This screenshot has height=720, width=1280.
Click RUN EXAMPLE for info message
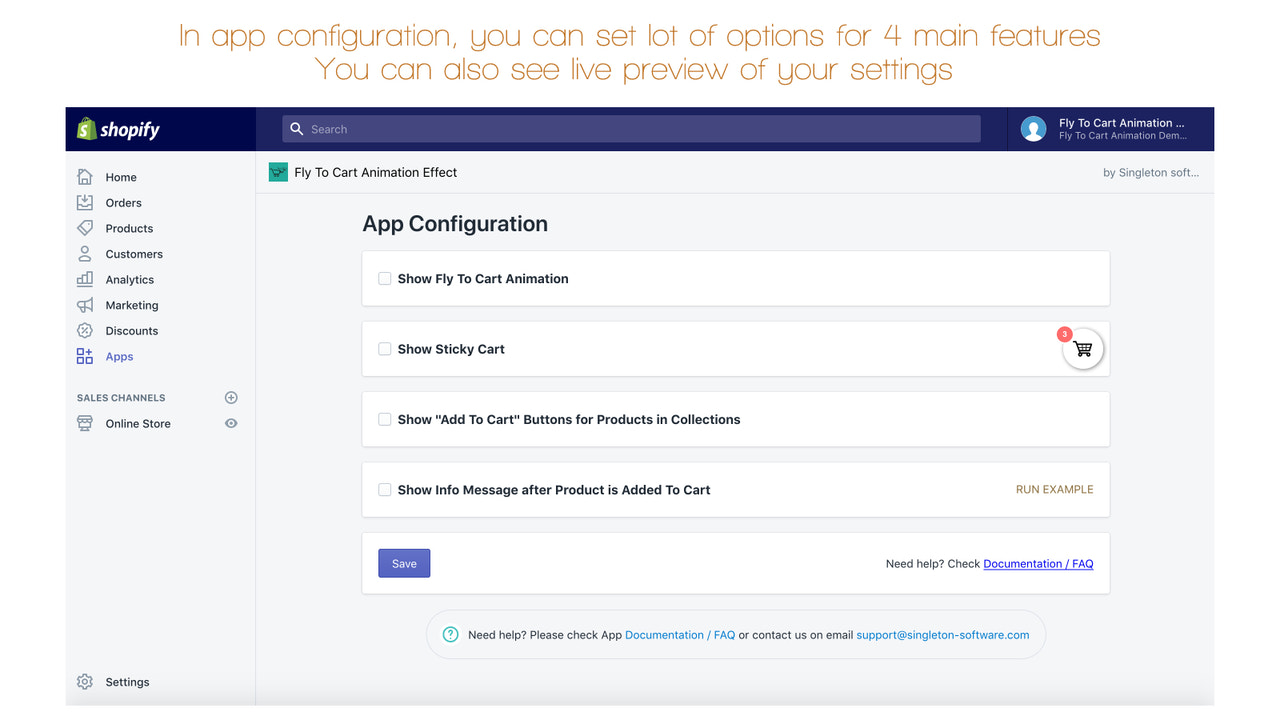1054,489
